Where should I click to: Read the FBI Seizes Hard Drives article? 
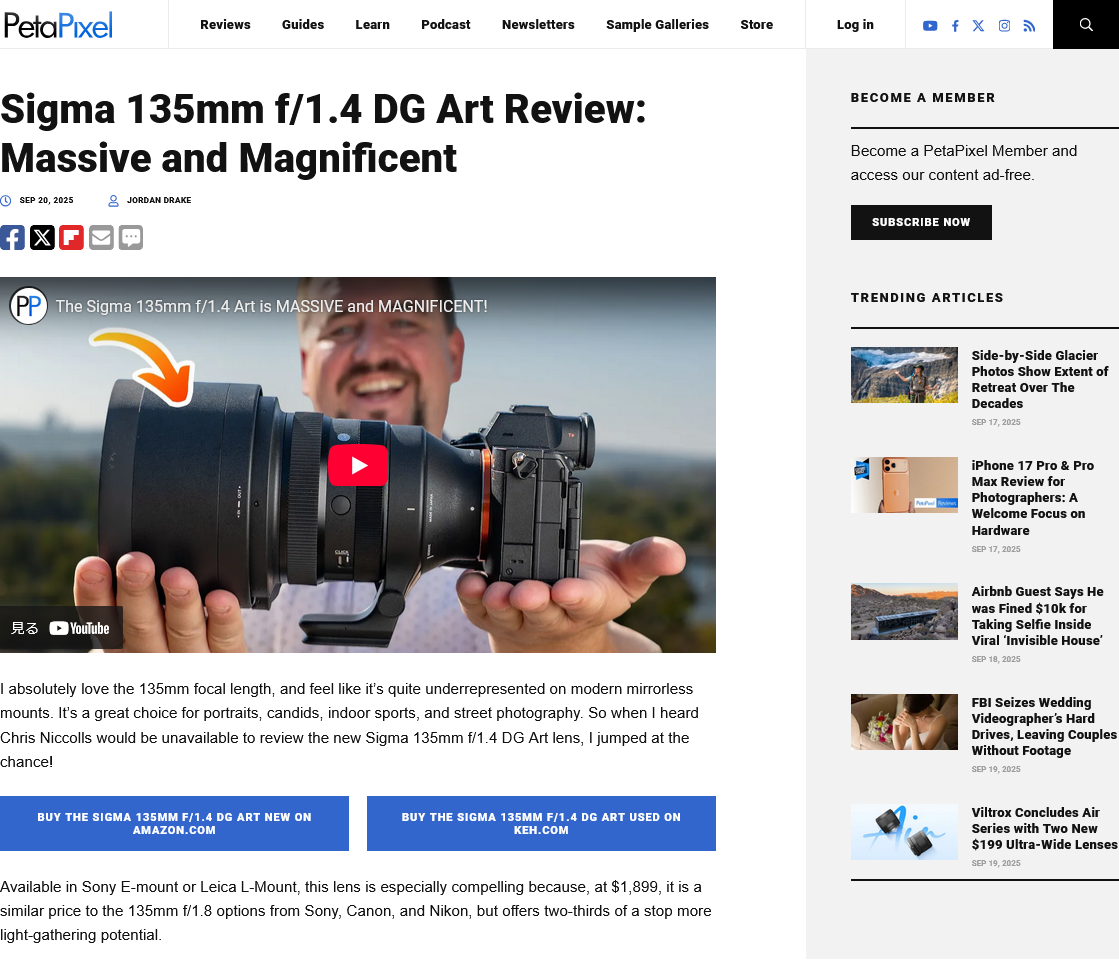point(1044,726)
